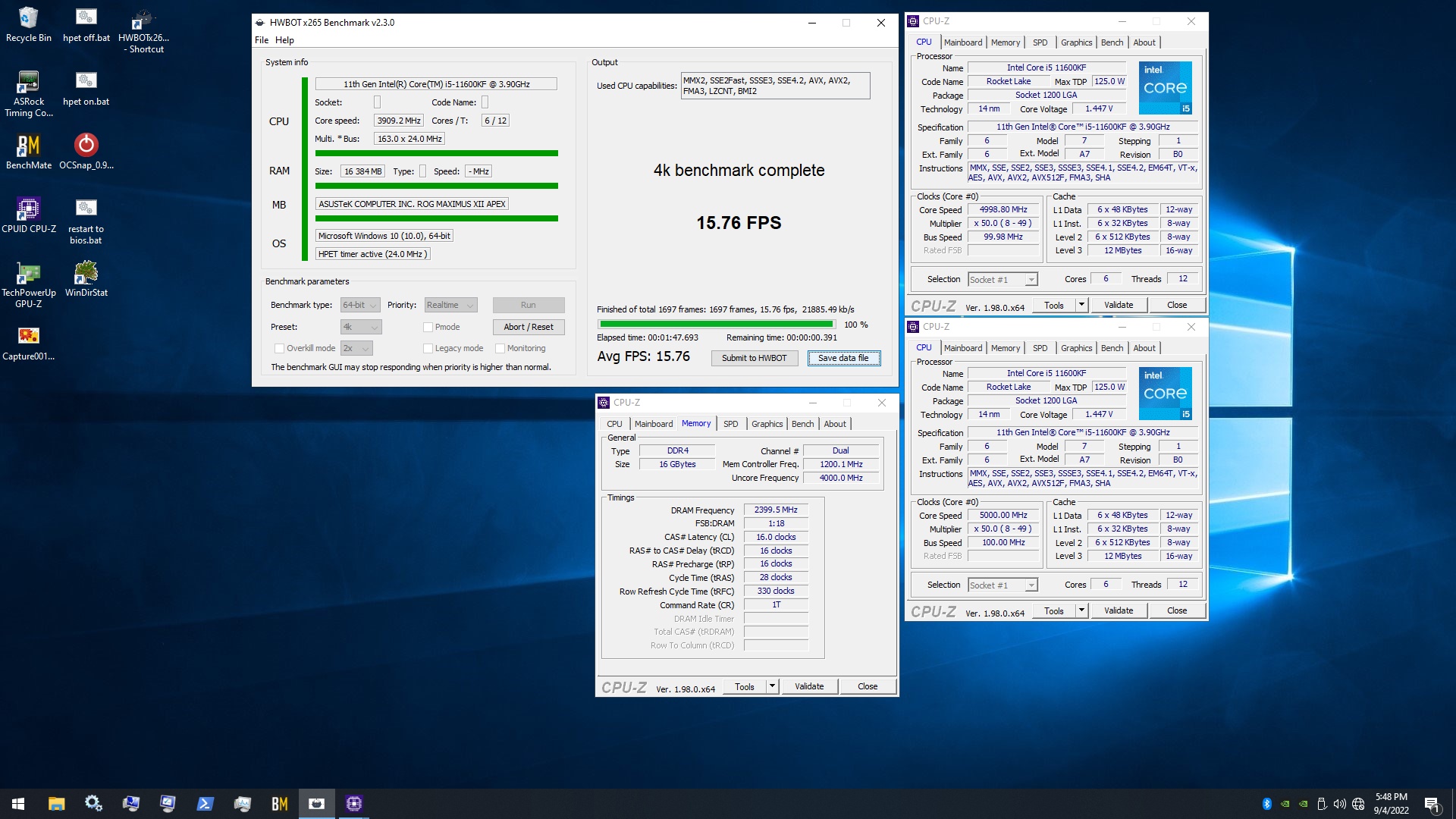This screenshot has height=819, width=1456.
Task: Open the Help menu in HWBOT x265
Action: point(284,40)
